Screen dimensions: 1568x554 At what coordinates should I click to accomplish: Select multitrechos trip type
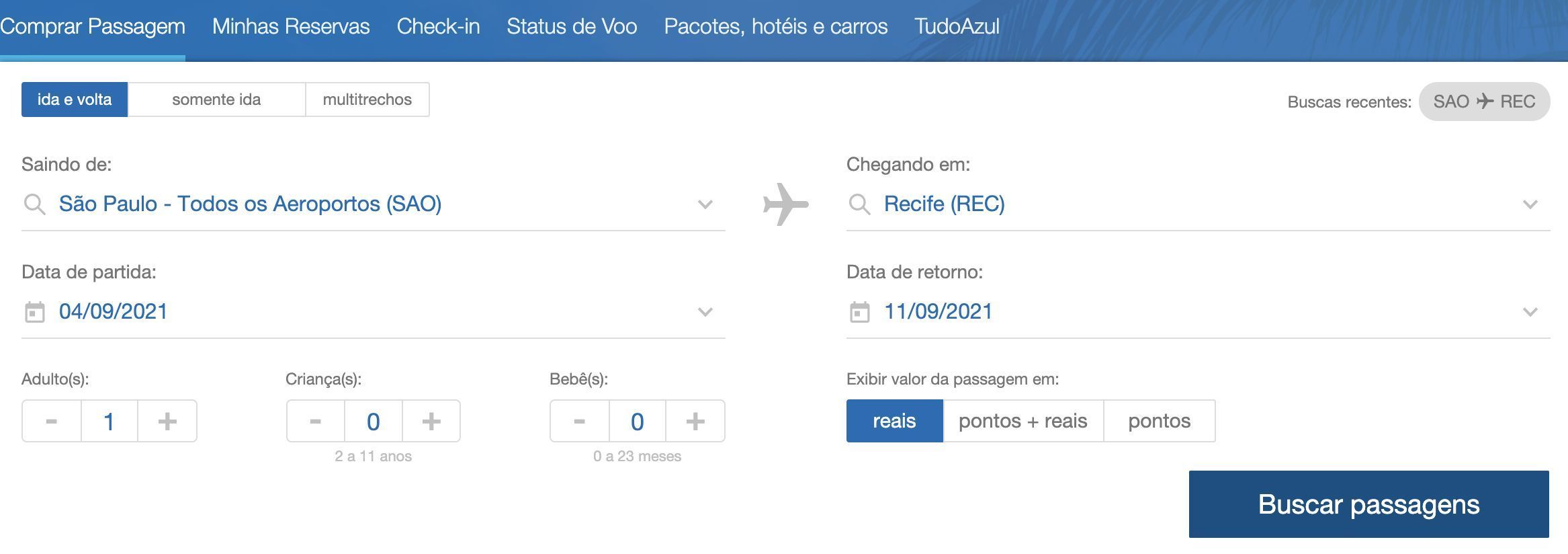coord(367,100)
